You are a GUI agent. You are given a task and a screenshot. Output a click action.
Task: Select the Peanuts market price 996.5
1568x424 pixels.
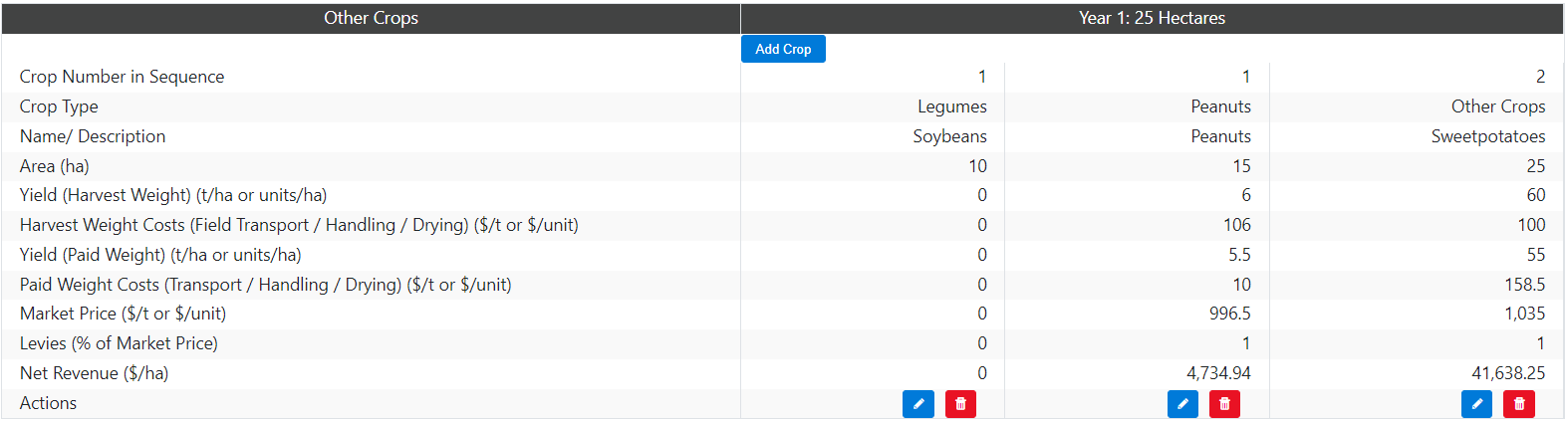click(x=1229, y=314)
